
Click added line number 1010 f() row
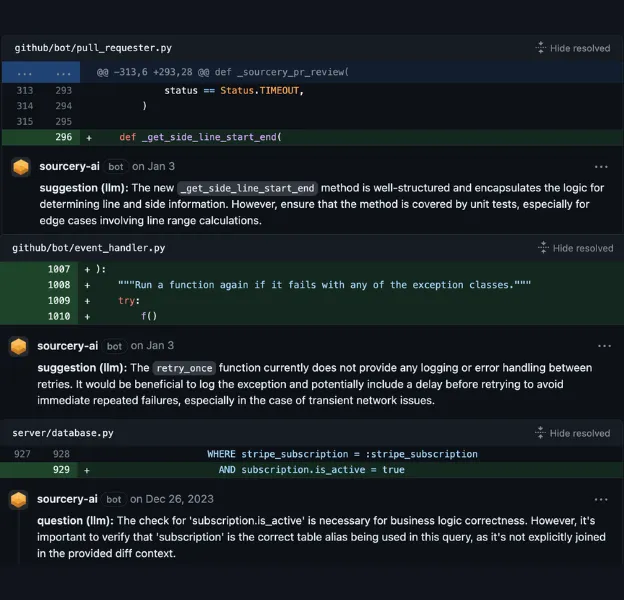pyautogui.click(x=59, y=316)
